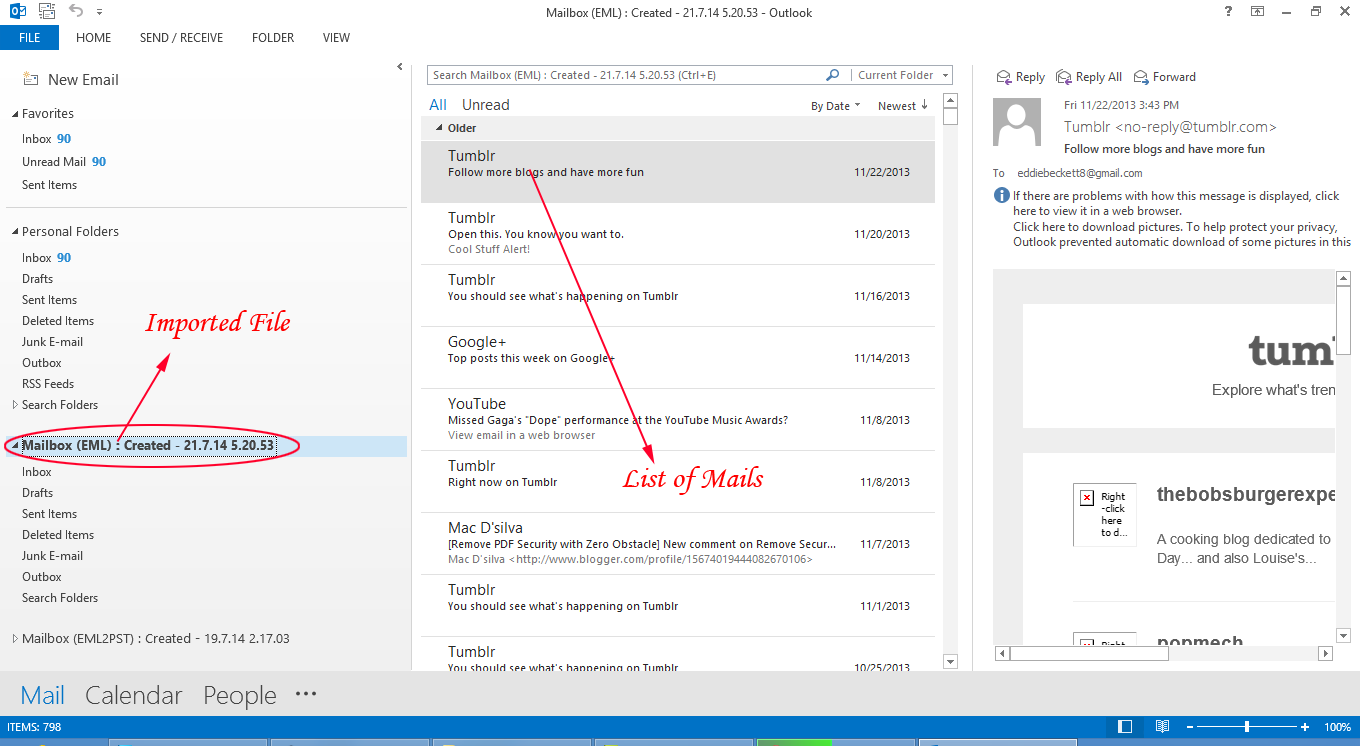
Task: Switch to the Calendar module
Action: click(134, 695)
